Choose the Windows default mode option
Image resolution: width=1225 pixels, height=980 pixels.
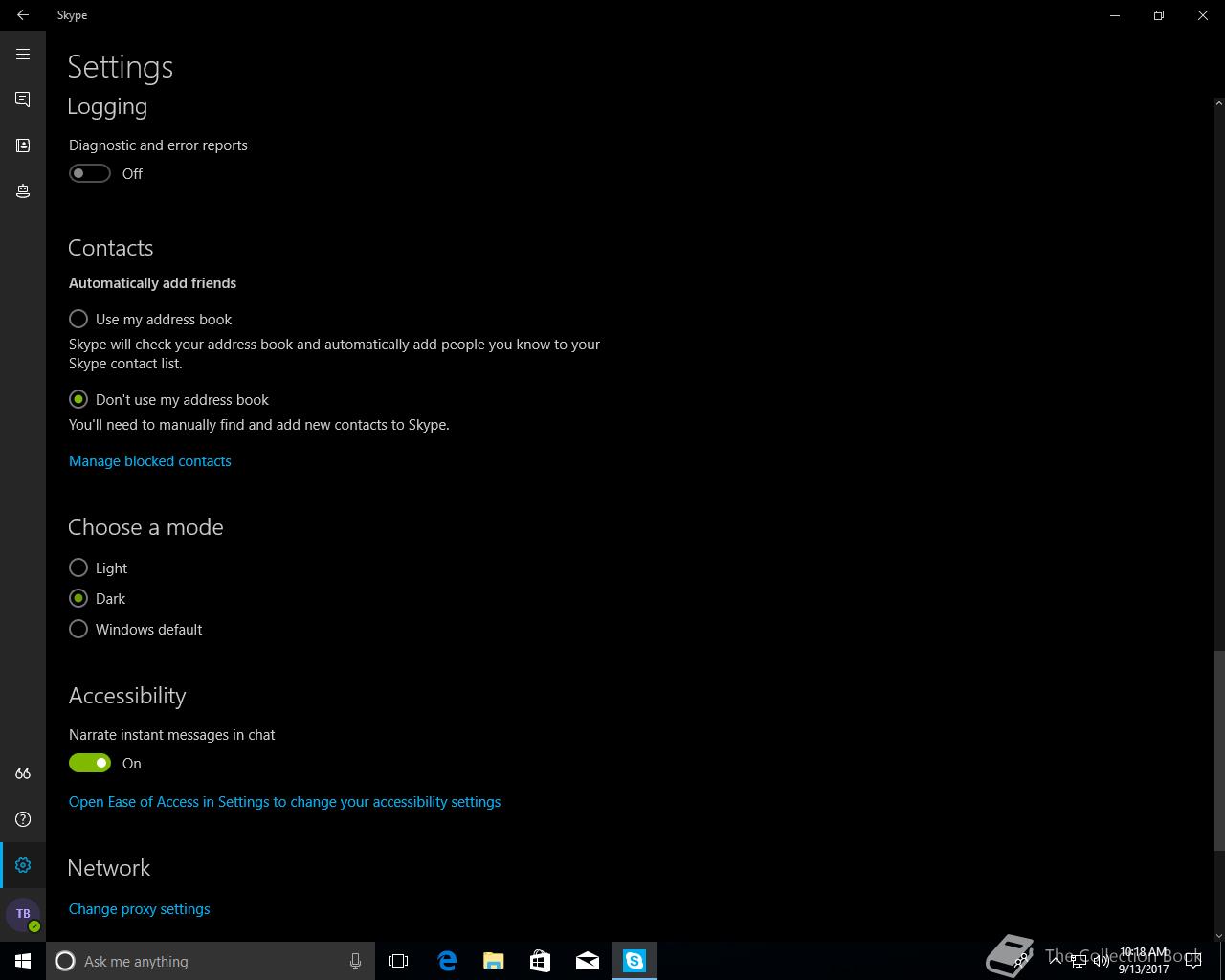click(x=136, y=630)
